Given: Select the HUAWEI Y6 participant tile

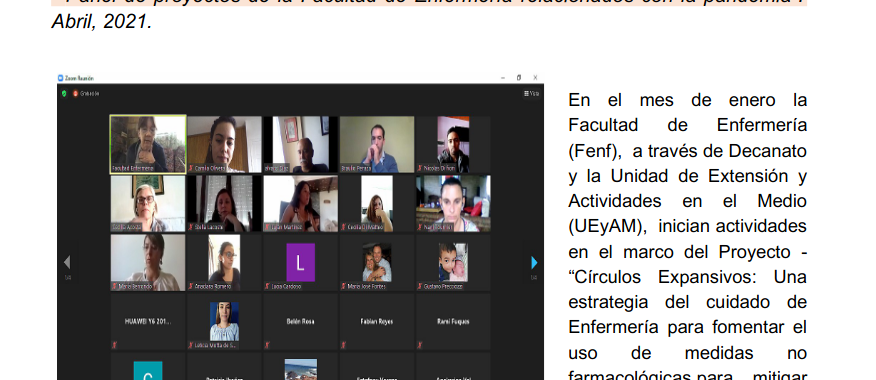Looking at the screenshot, I should [148, 321].
